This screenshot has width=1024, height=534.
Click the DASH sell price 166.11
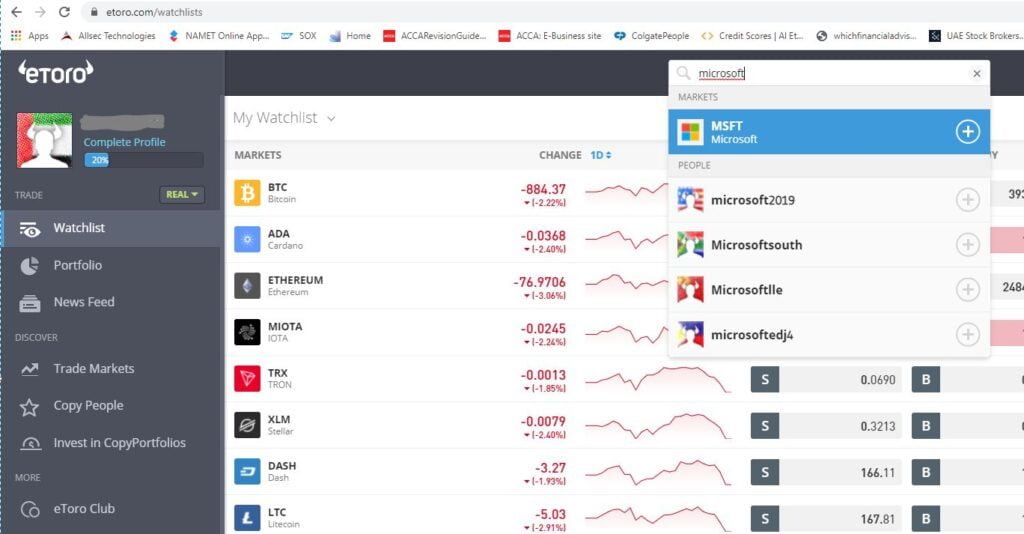[x=878, y=473]
